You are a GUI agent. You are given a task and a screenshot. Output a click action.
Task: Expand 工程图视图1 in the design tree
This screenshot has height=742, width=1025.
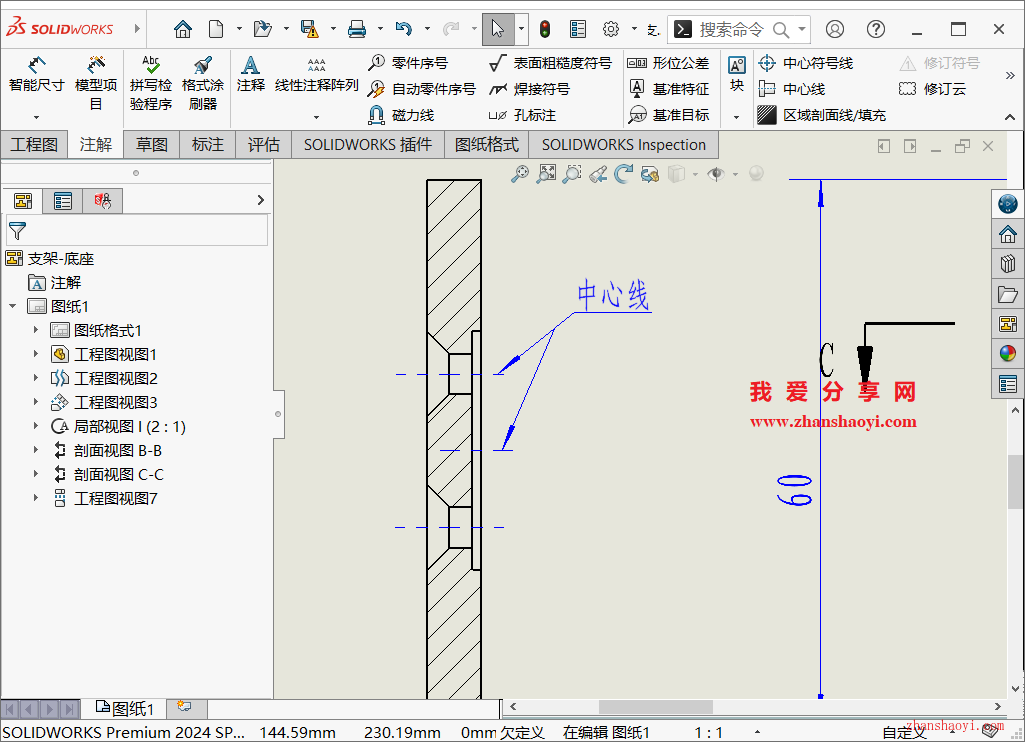tap(34, 354)
